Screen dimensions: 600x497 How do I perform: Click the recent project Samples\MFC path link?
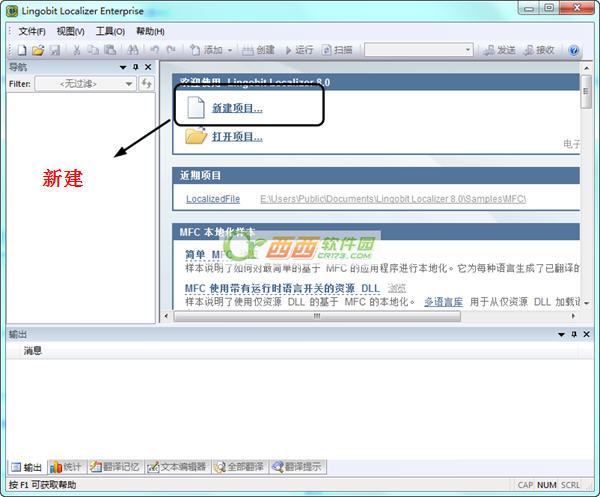(x=393, y=199)
